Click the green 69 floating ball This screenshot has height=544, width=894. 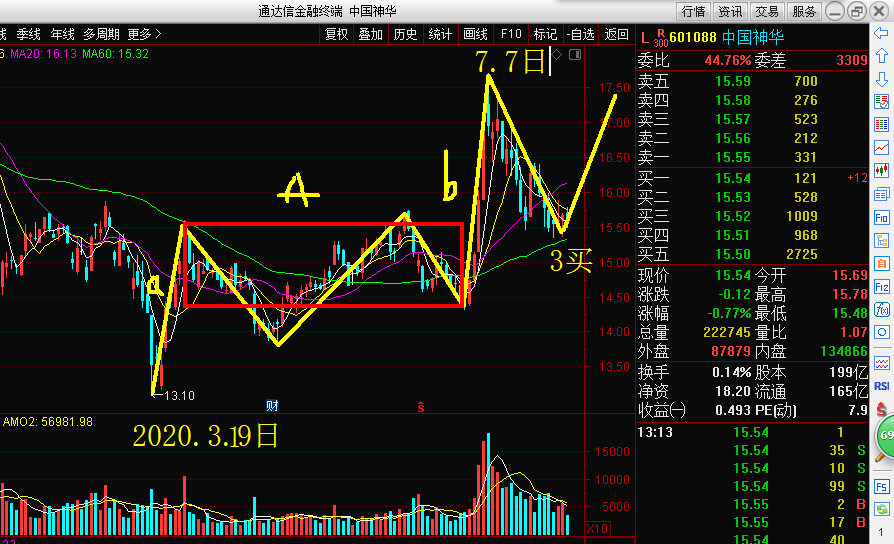[x=885, y=436]
